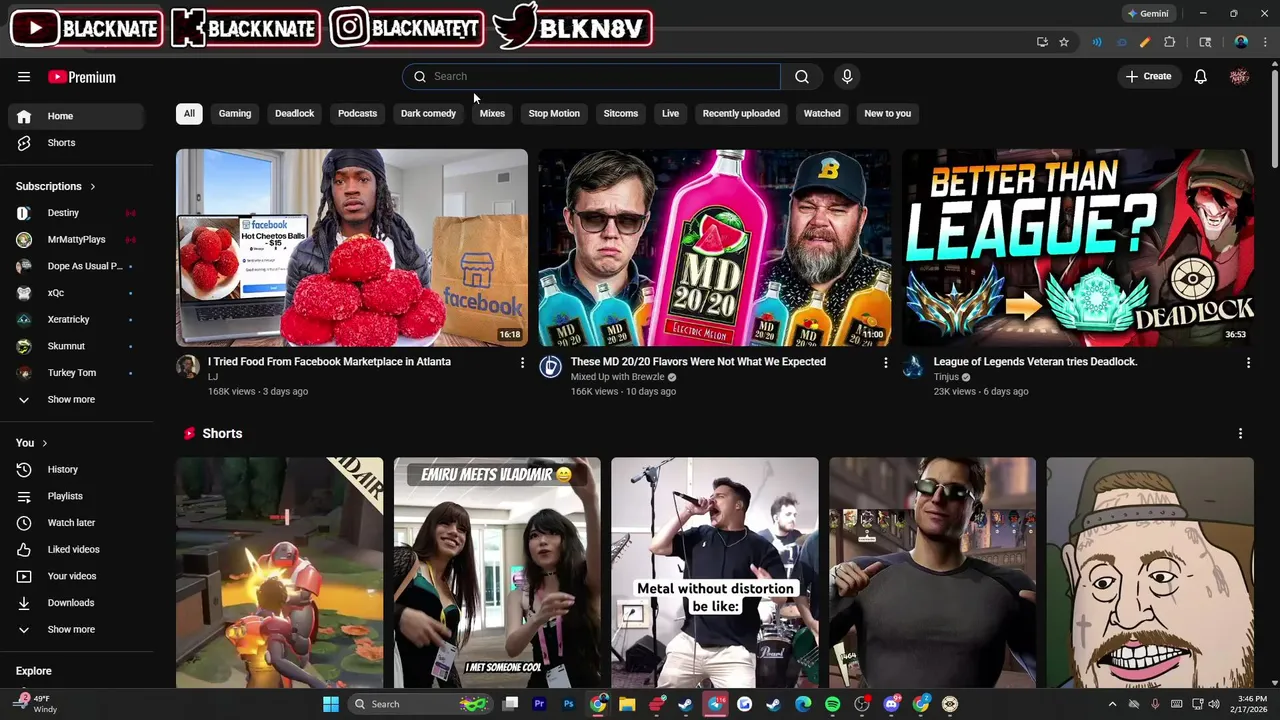Select the Gaming filter chip
Image resolution: width=1280 pixels, height=720 pixels.
coord(235,113)
